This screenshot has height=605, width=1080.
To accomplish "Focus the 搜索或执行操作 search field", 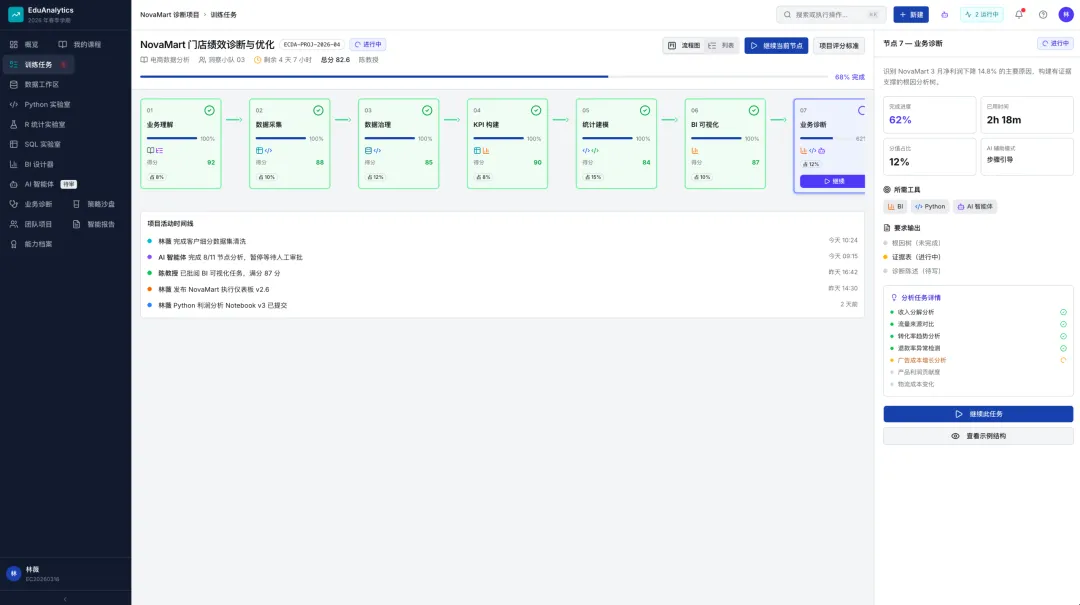I will [x=831, y=14].
